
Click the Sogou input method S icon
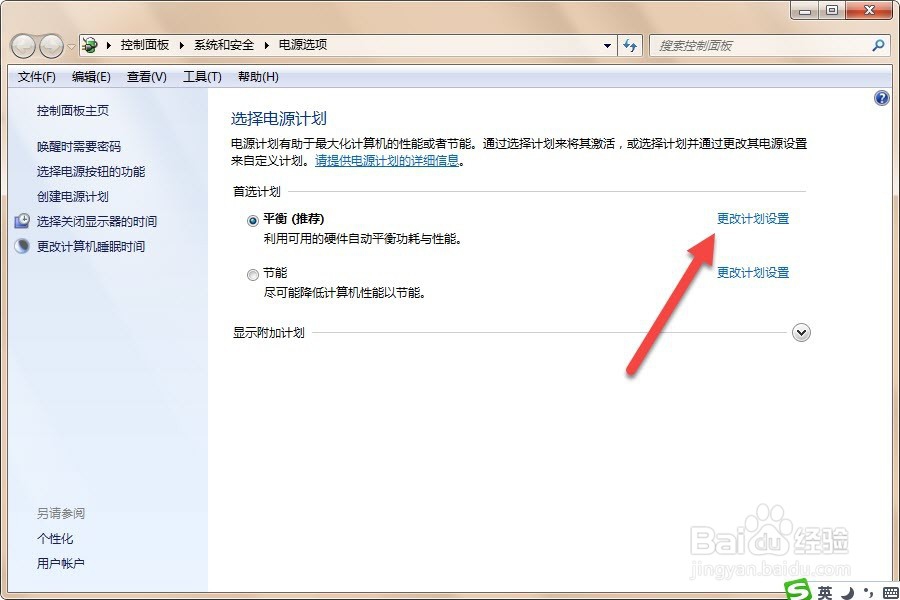tap(797, 591)
